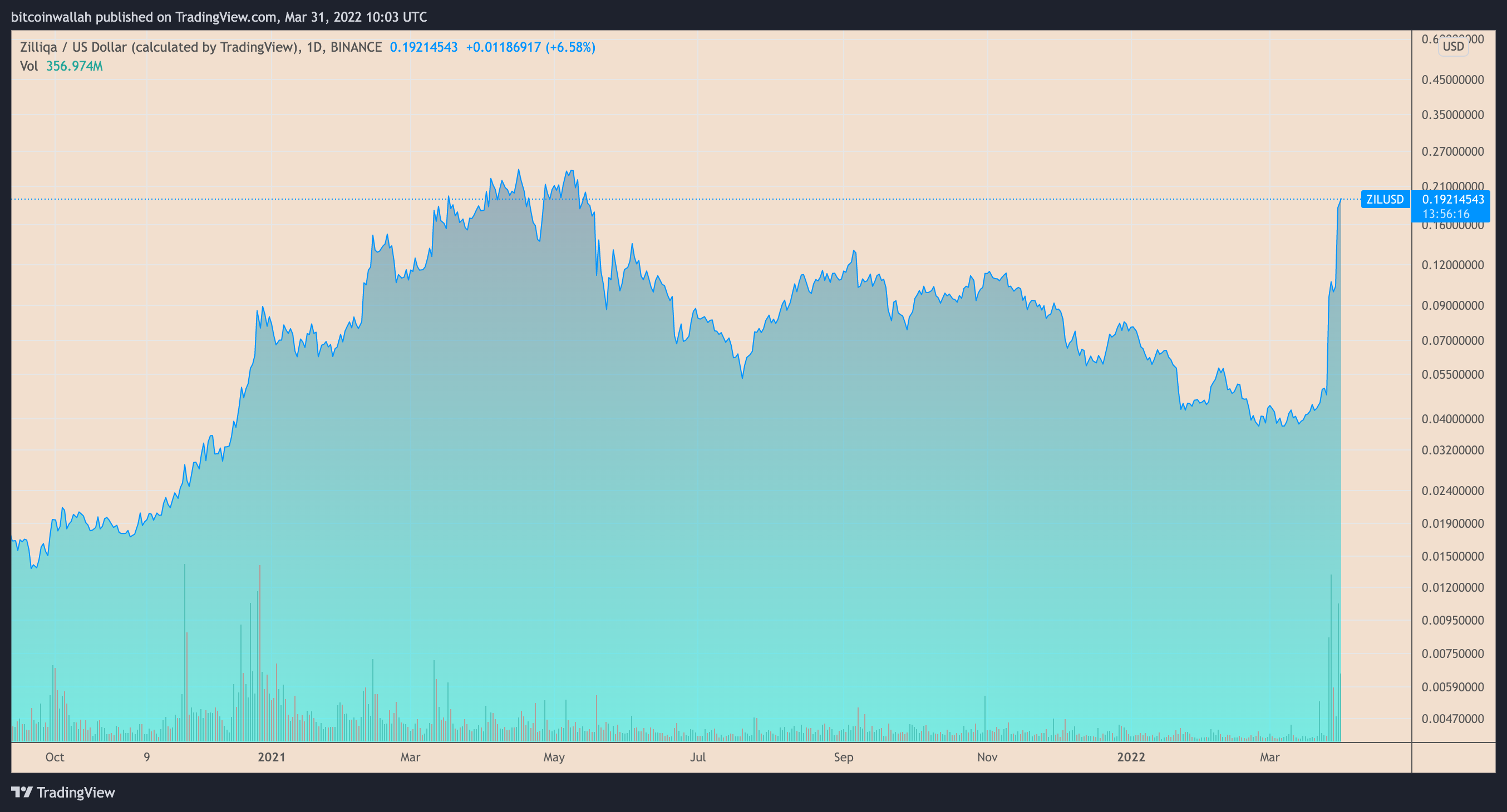This screenshot has height=812, width=1507.
Task: Click the +6.58% change value
Action: pos(570,47)
